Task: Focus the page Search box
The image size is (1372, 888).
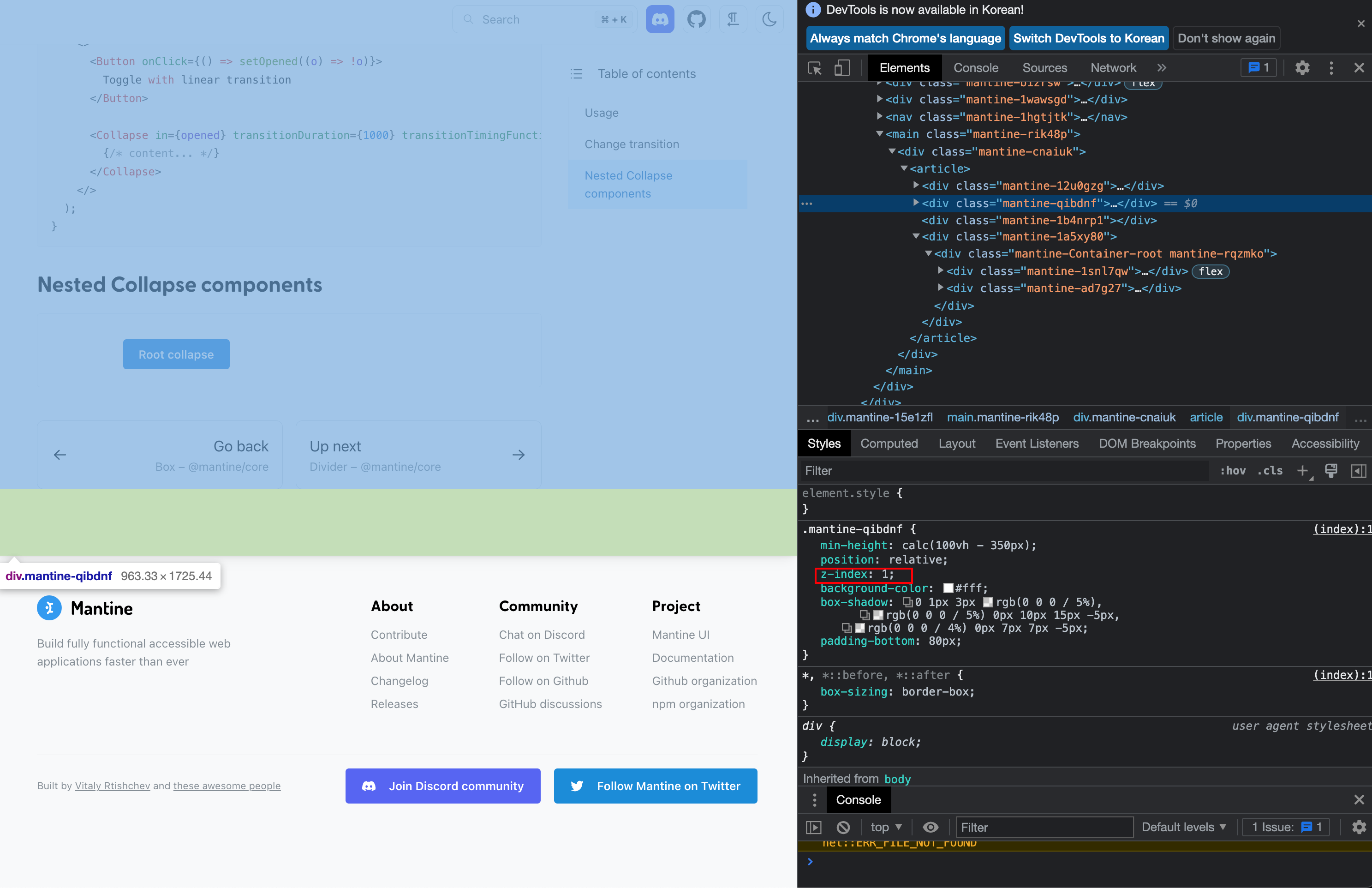Action: pos(544,19)
